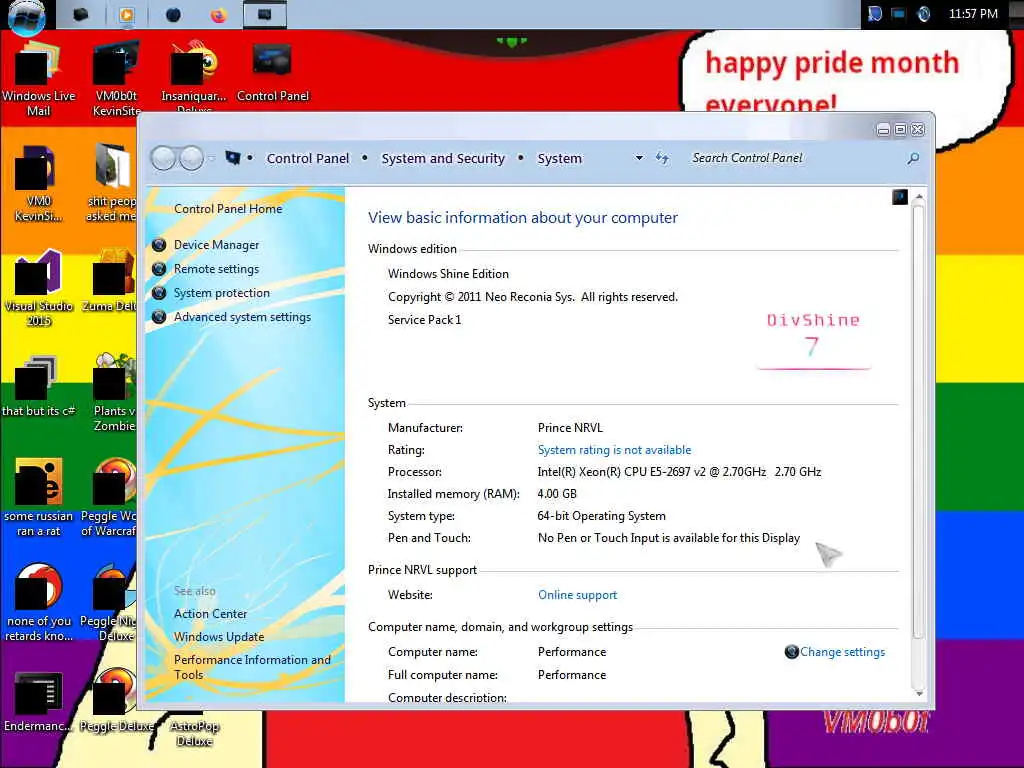Launch Visual Studio 2015 desktop icon
Image resolution: width=1024 pixels, height=768 pixels.
(x=39, y=288)
